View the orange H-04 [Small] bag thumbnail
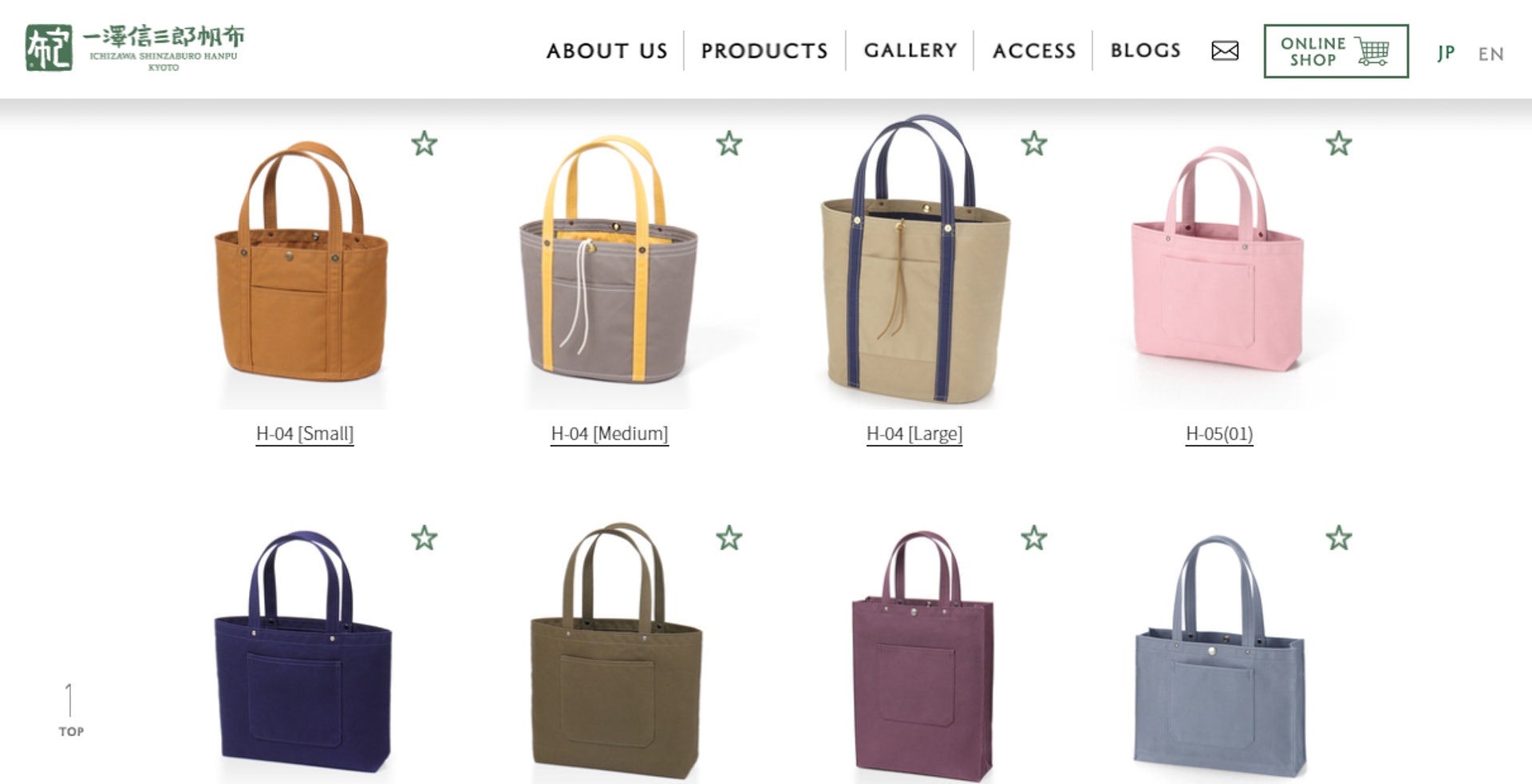Viewport: 1532px width, 784px height. click(302, 263)
